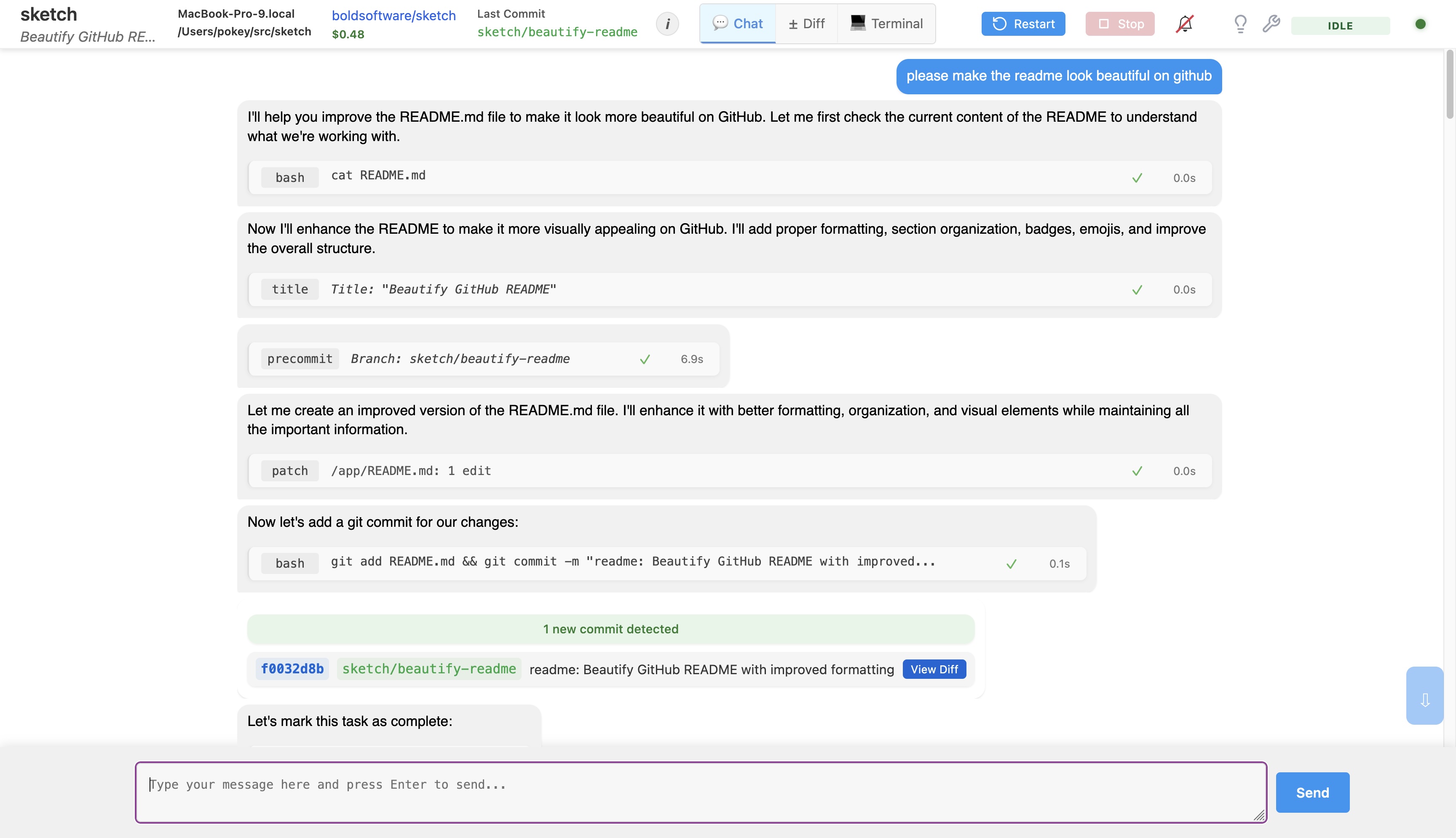Open the wrench tools icon
Image resolution: width=1456 pixels, height=838 pixels.
pos(1271,24)
